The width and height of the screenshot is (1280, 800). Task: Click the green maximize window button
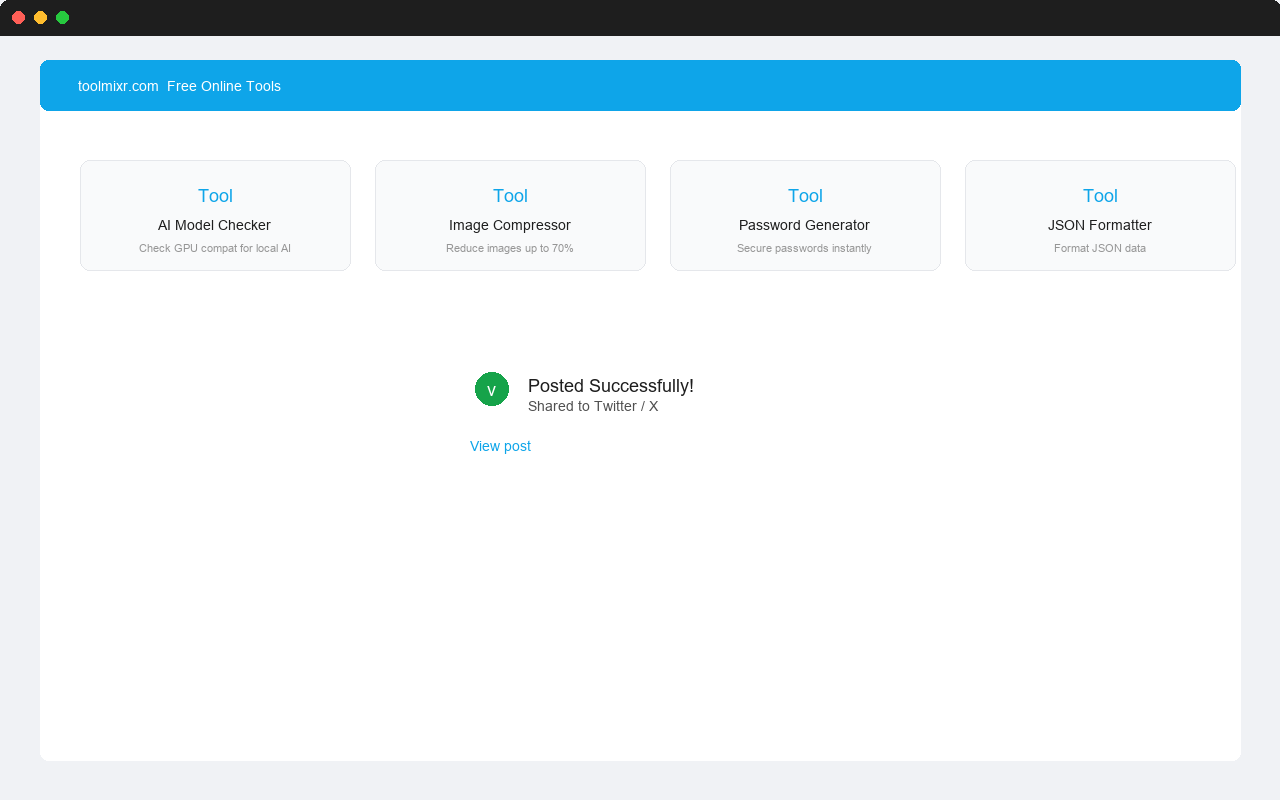click(x=62, y=17)
